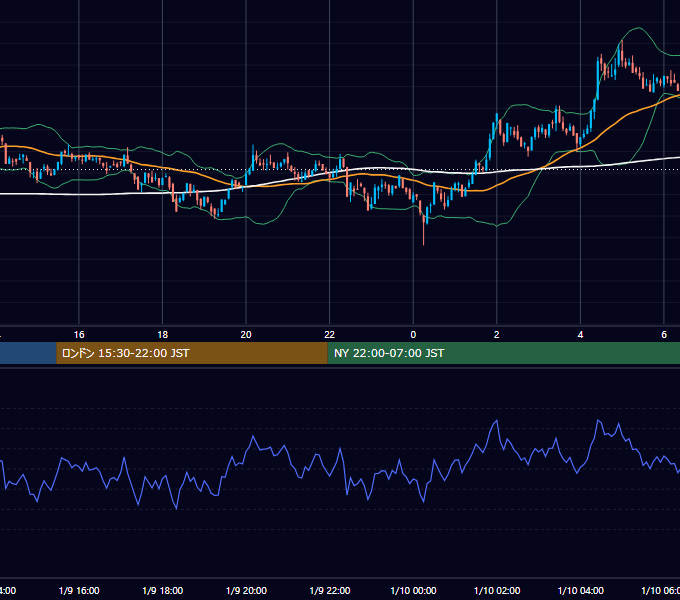Click the '1/9 18:00' time label
The width and height of the screenshot is (680, 600).
coord(163,590)
